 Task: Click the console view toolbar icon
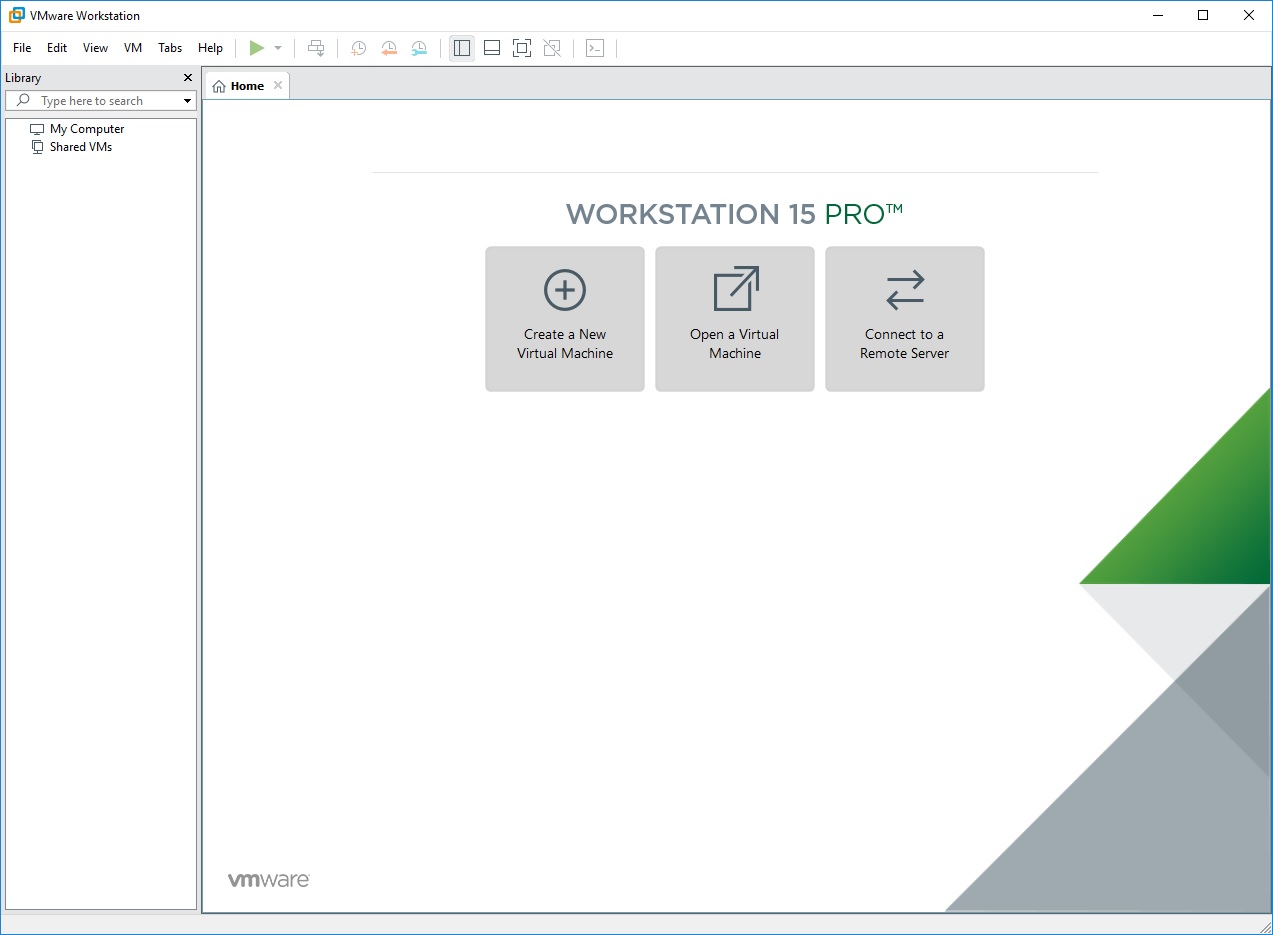595,48
